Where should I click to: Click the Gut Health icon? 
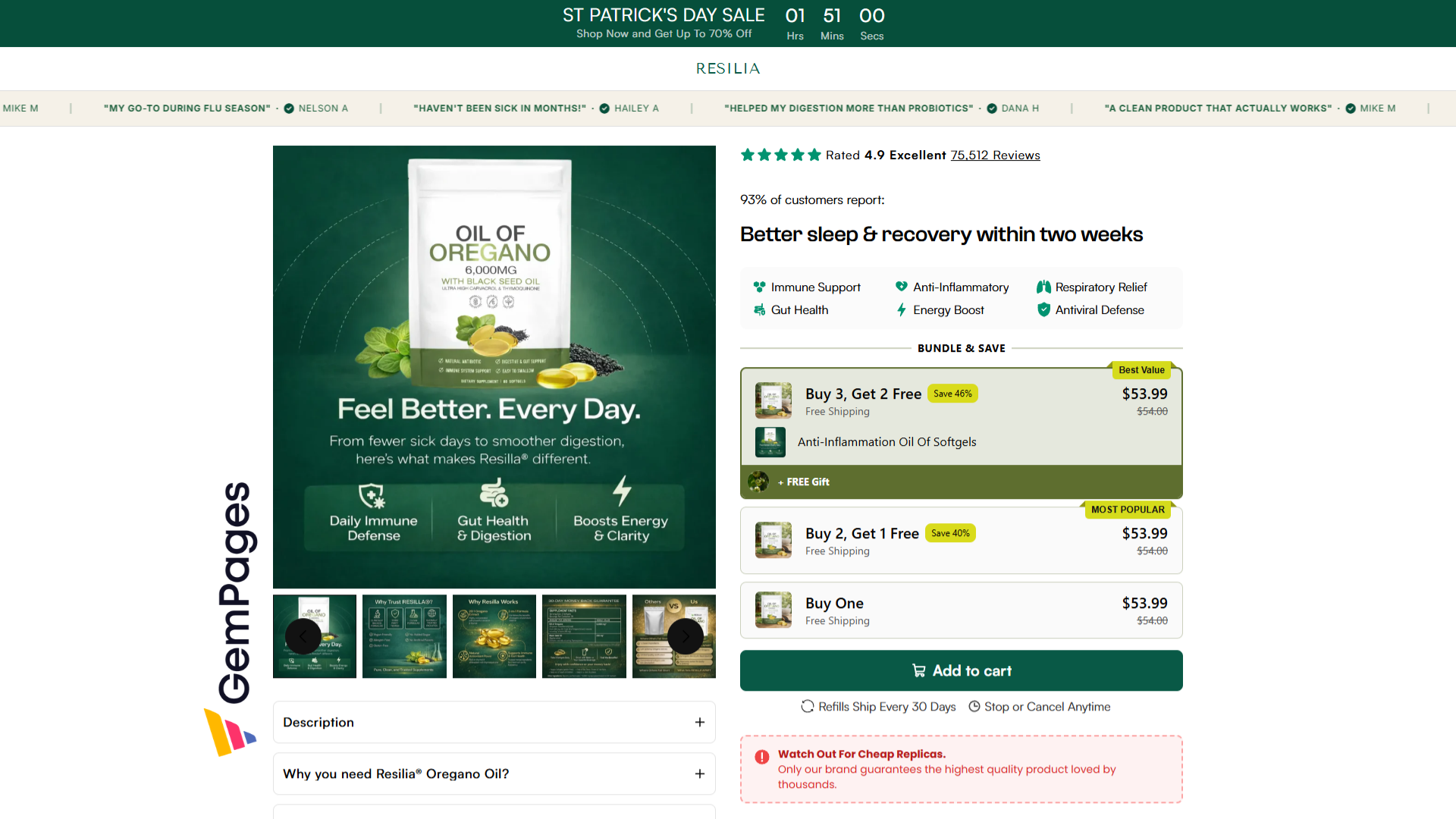click(x=759, y=309)
